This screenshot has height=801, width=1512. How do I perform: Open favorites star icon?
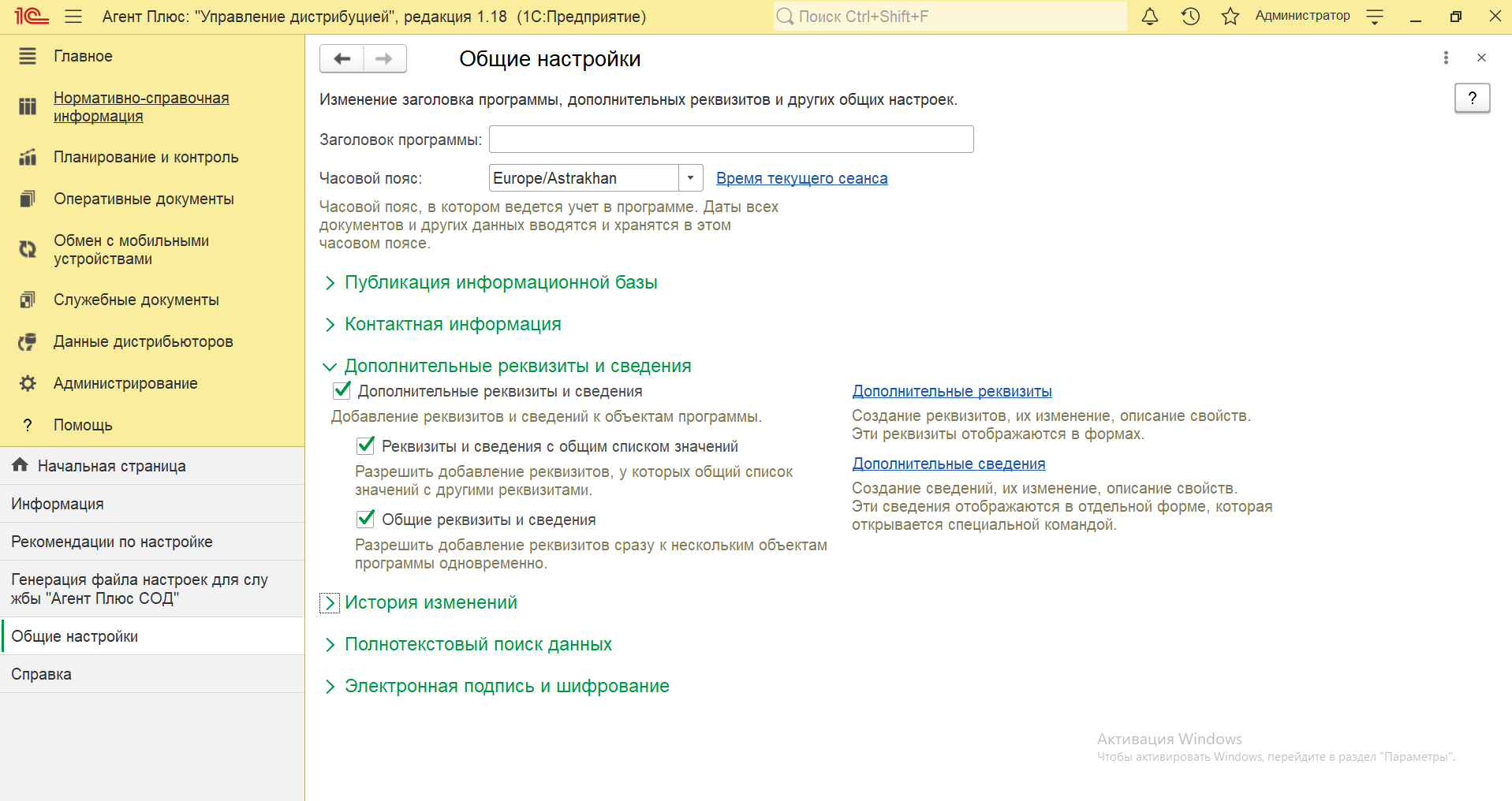click(x=1230, y=17)
